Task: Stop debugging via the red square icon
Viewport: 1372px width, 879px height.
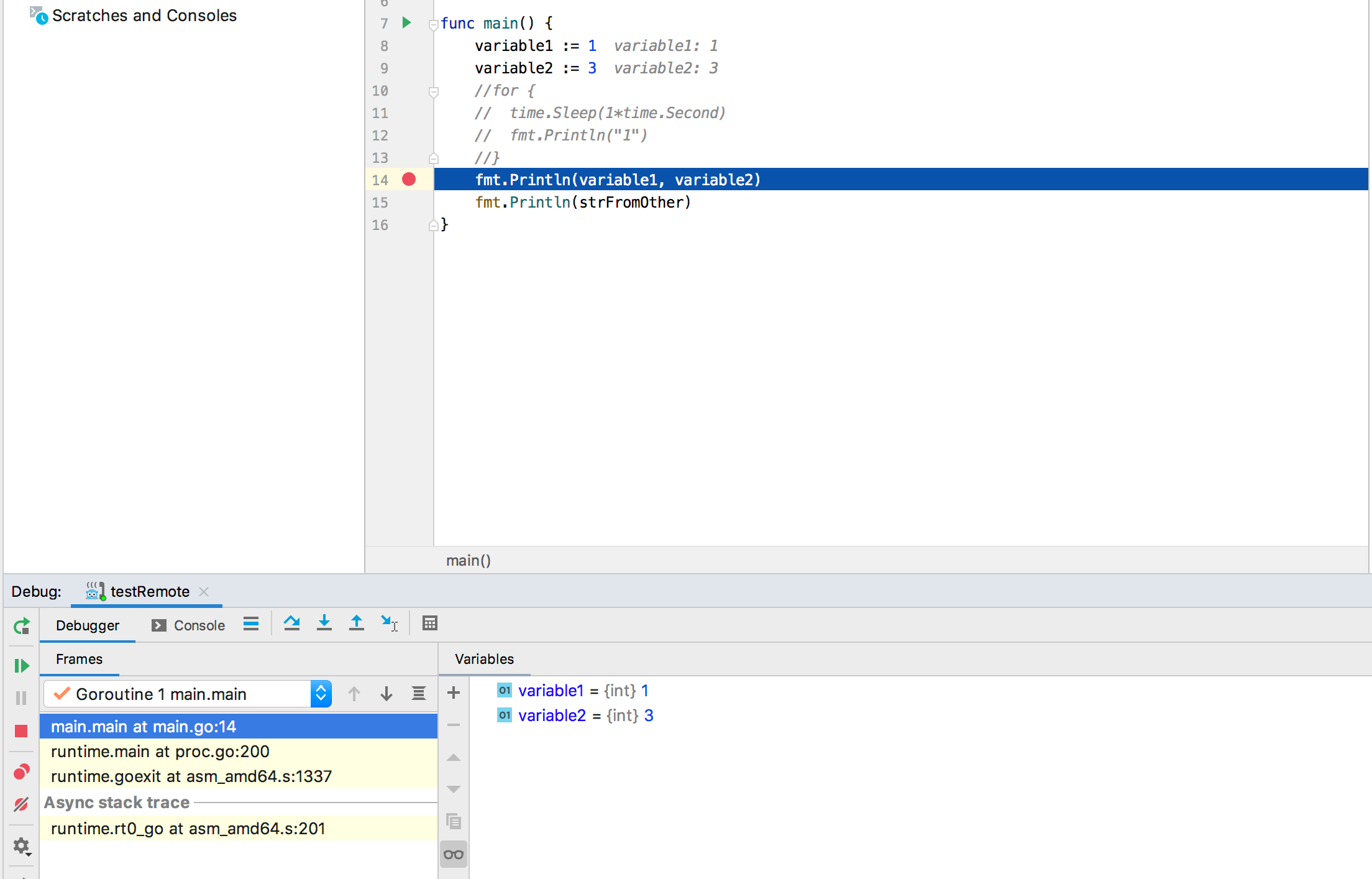Action: pos(21,732)
